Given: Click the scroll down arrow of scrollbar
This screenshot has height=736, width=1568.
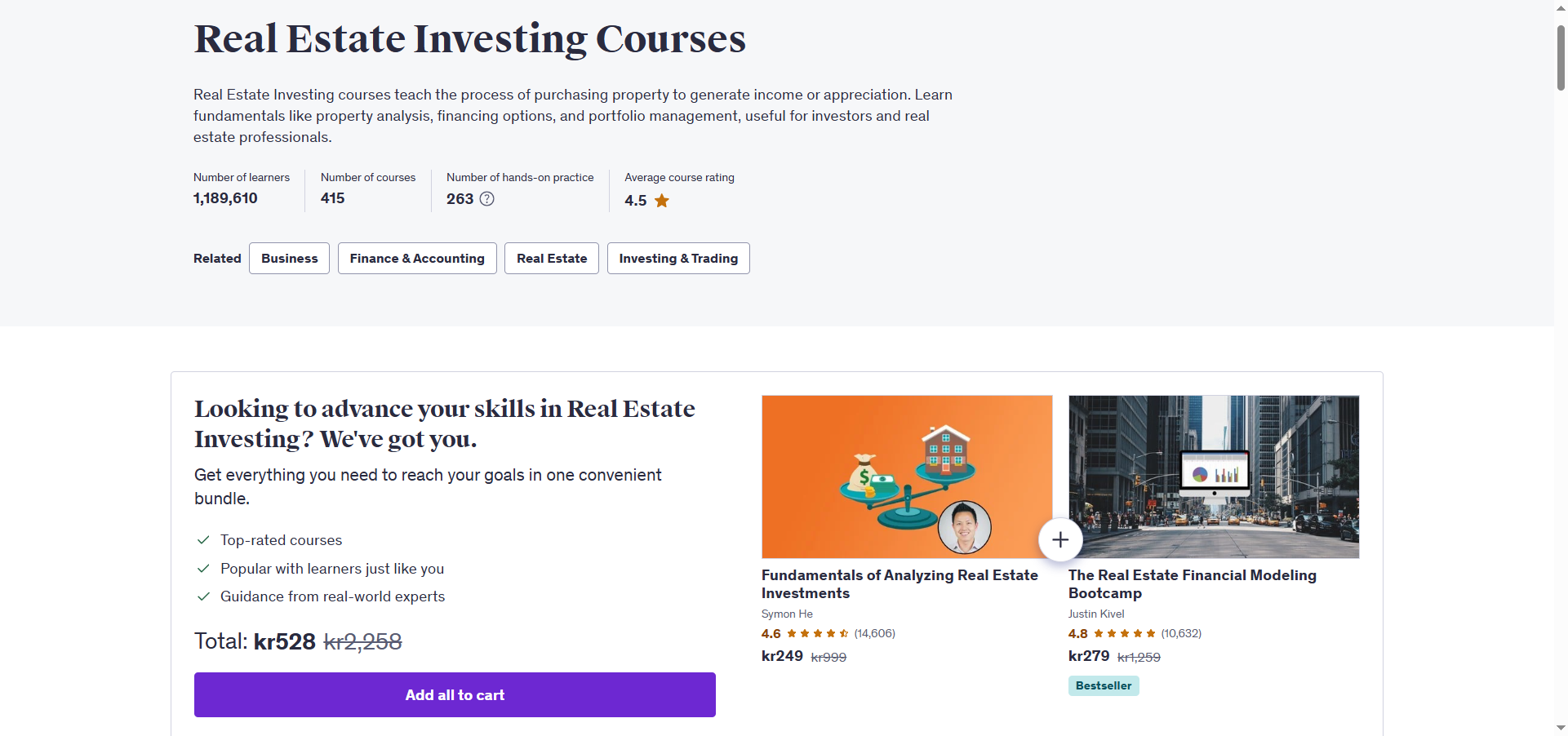Looking at the screenshot, I should pyautogui.click(x=1561, y=727).
